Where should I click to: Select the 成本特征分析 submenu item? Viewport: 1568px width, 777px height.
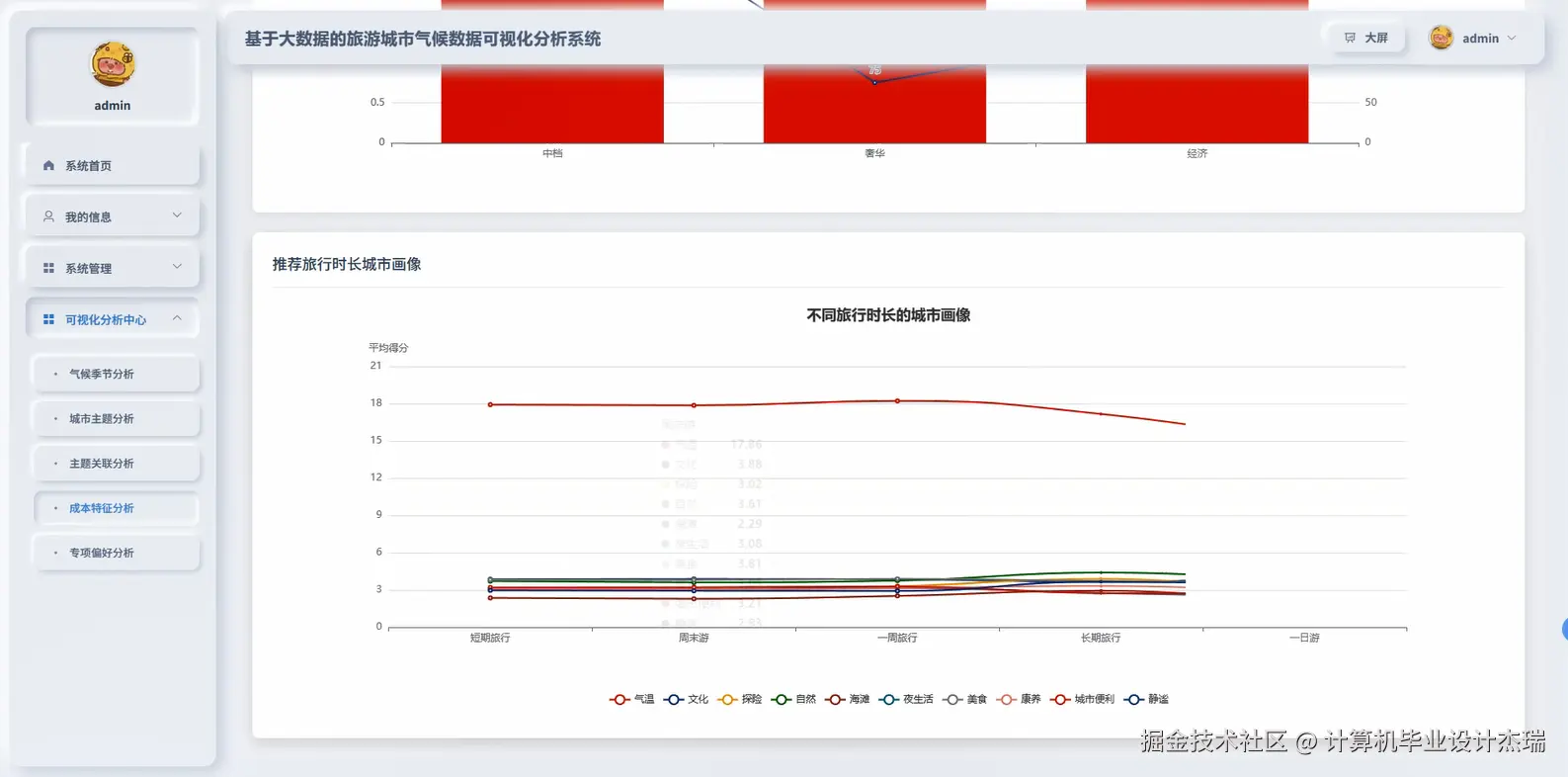117,508
